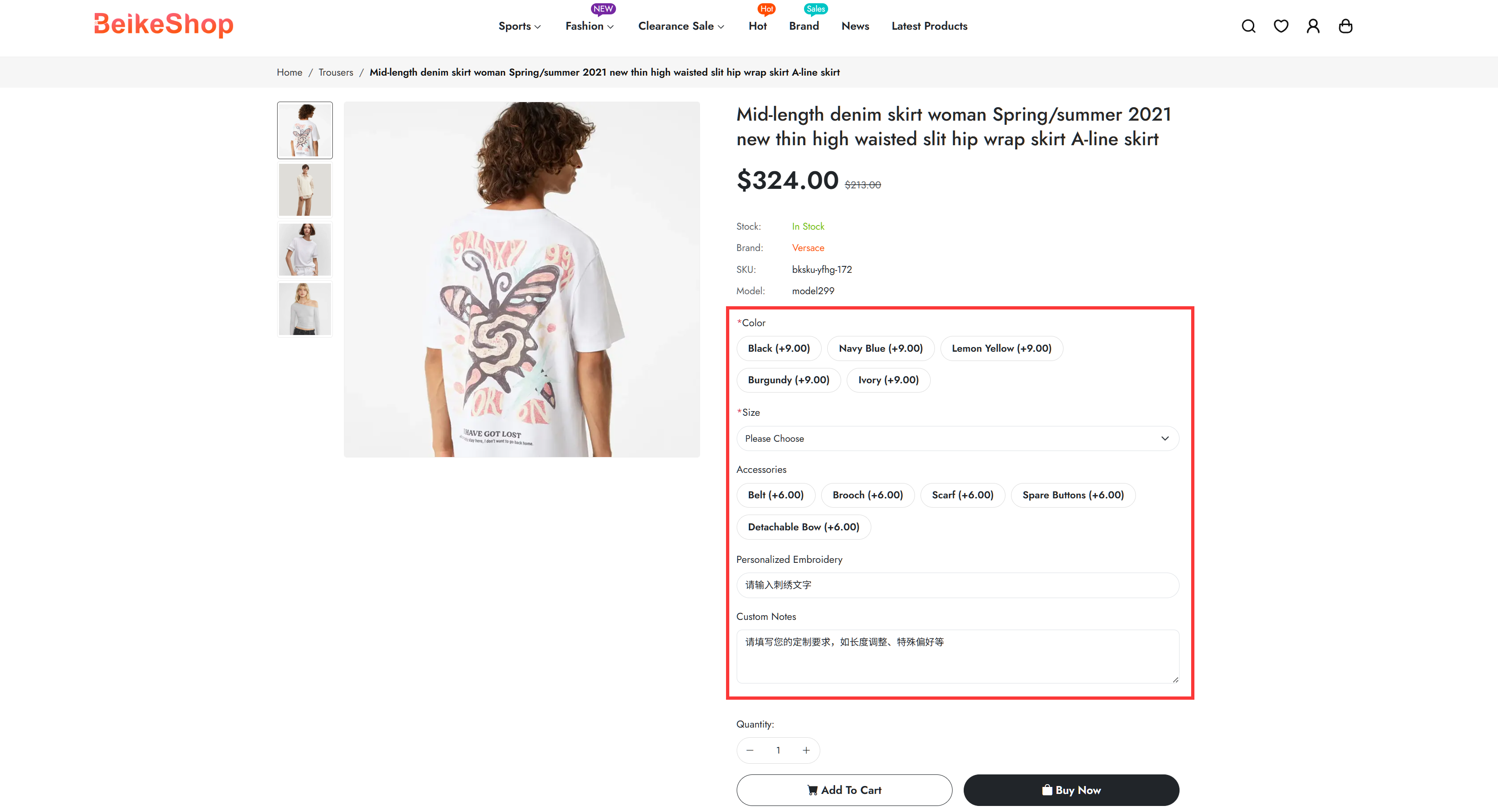Go to Latest Products page
Viewport: 1498px width, 812px height.
point(929,26)
